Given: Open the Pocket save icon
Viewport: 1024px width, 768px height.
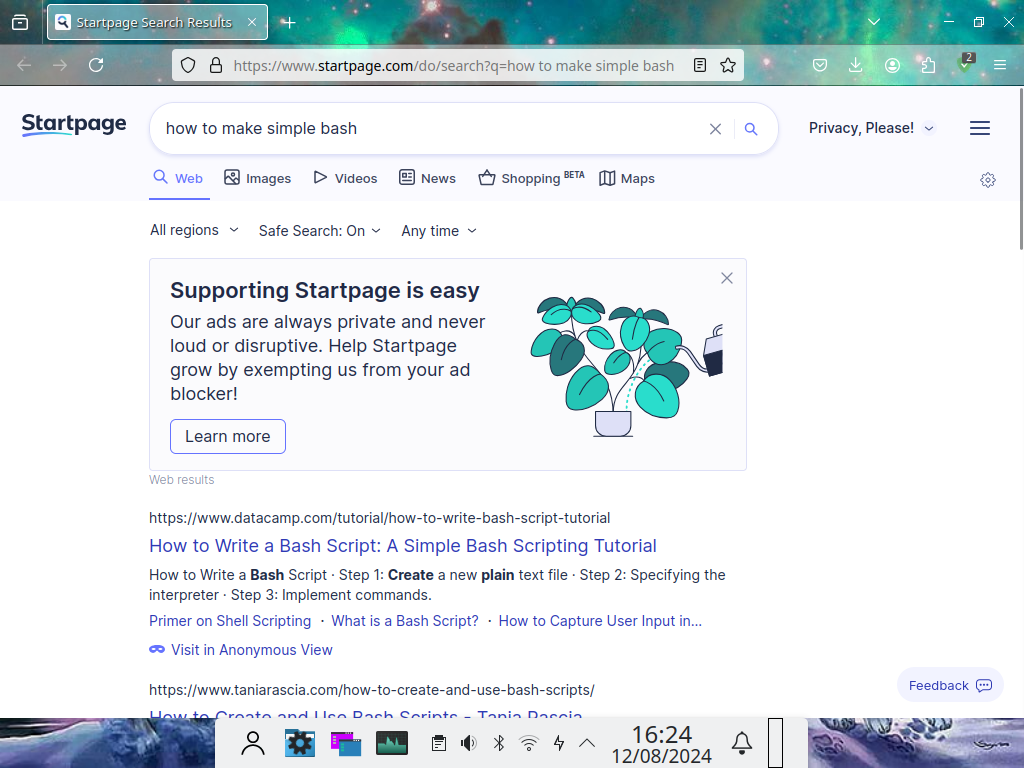Looking at the screenshot, I should pyautogui.click(x=820, y=65).
